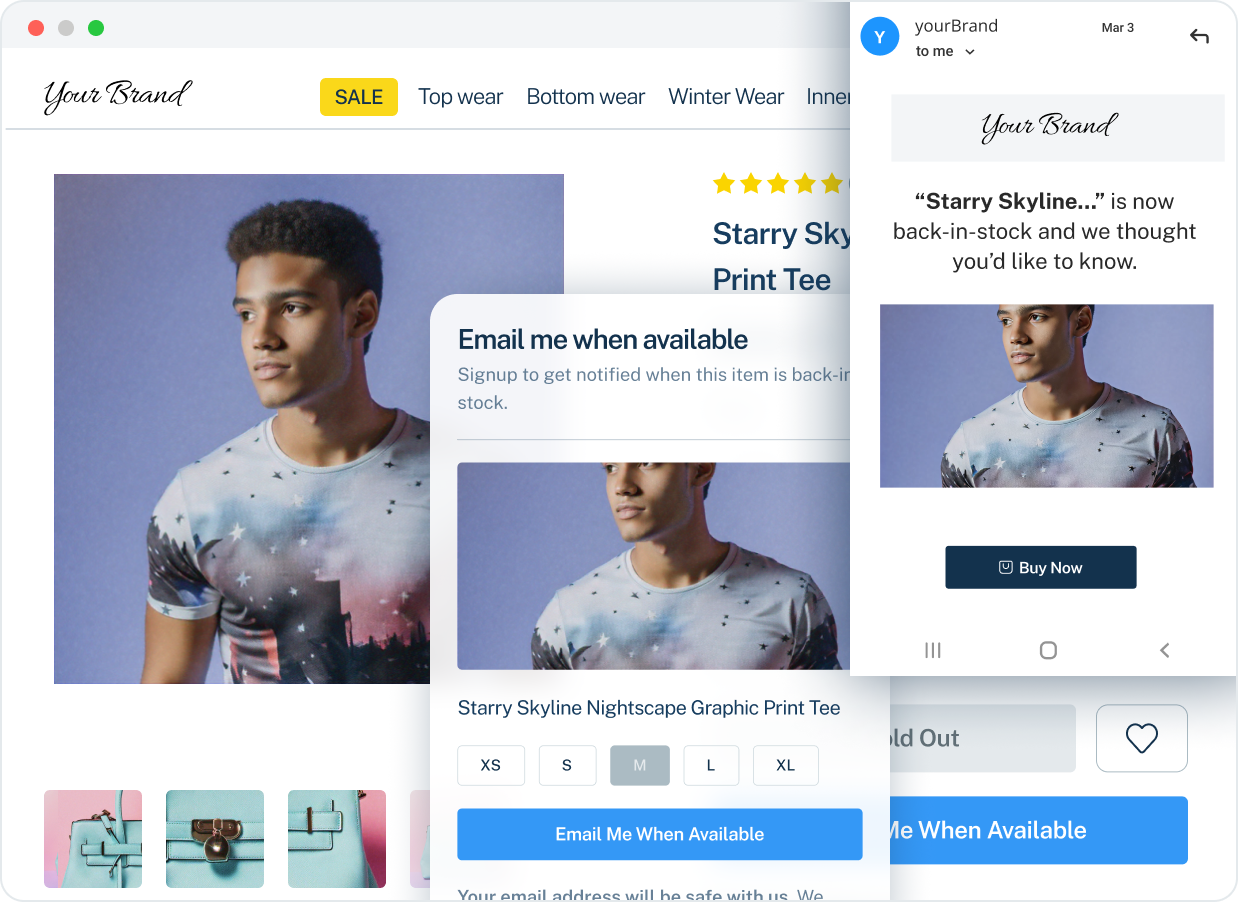This screenshot has height=902, width=1238.
Task: Click the Your Brand logo in site header
Action: 117,96
